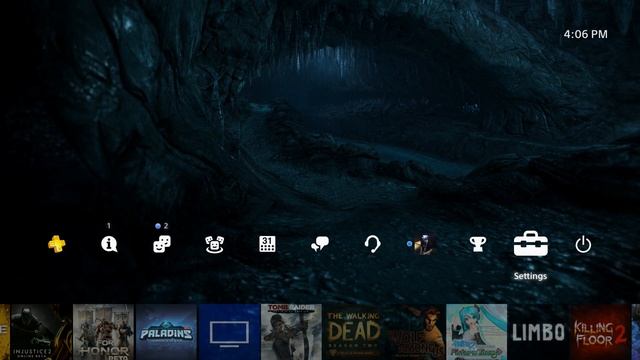The width and height of the screenshot is (640, 360).
Task: Open the TV & Video tile
Action: tap(229, 332)
